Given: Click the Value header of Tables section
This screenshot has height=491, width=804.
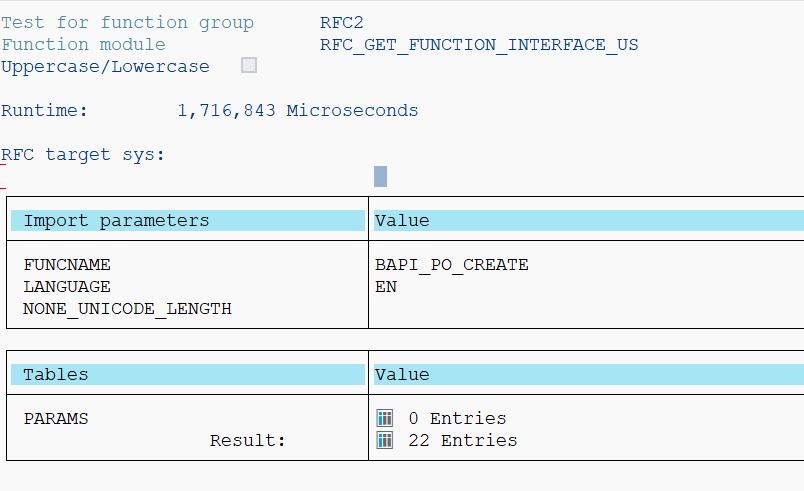Looking at the screenshot, I should pyautogui.click(x=589, y=375).
